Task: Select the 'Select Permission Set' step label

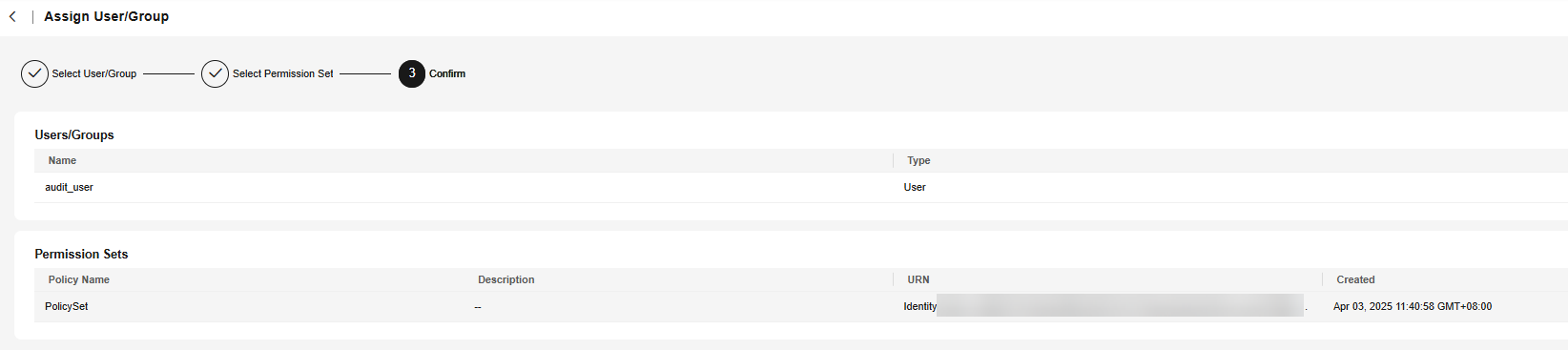Action: coord(283,73)
